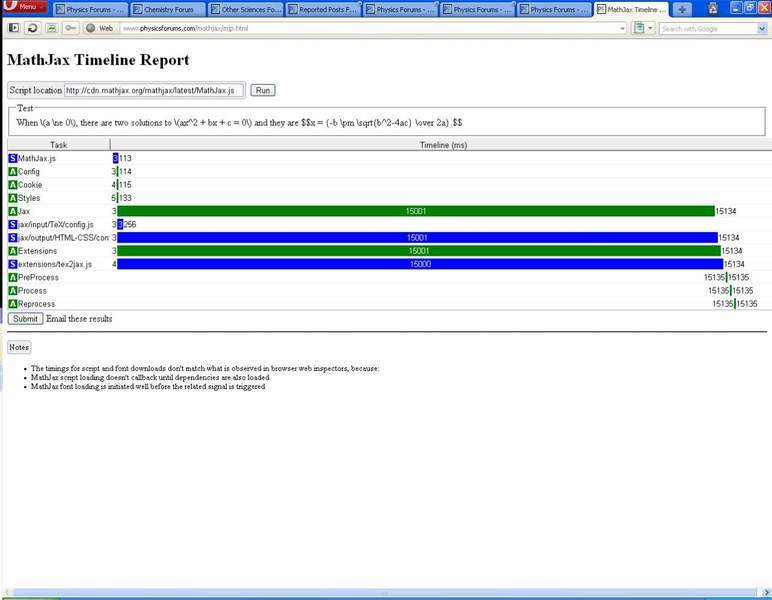Click the S icon beside jax/output/HTML-CSS
Image resolution: width=772 pixels, height=600 pixels.
click(x=13, y=238)
